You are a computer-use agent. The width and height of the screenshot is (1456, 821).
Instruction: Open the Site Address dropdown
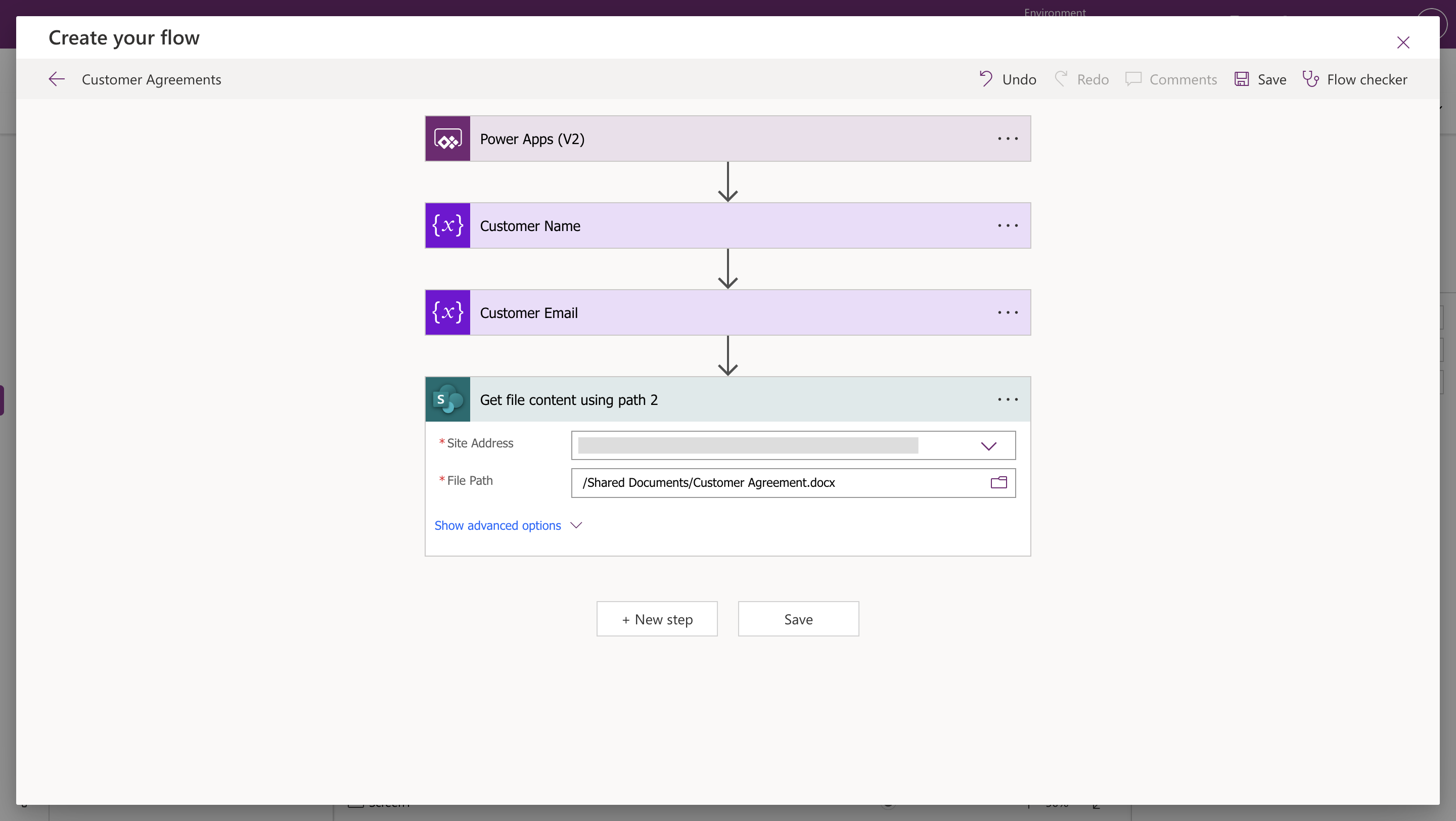point(988,446)
